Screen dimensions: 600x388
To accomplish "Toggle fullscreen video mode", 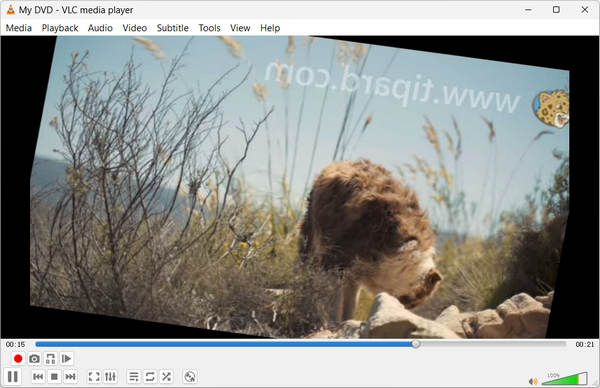I will tap(94, 377).
